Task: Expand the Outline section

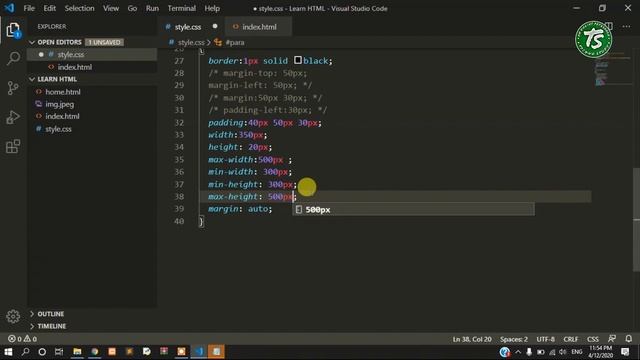Action: point(32,314)
